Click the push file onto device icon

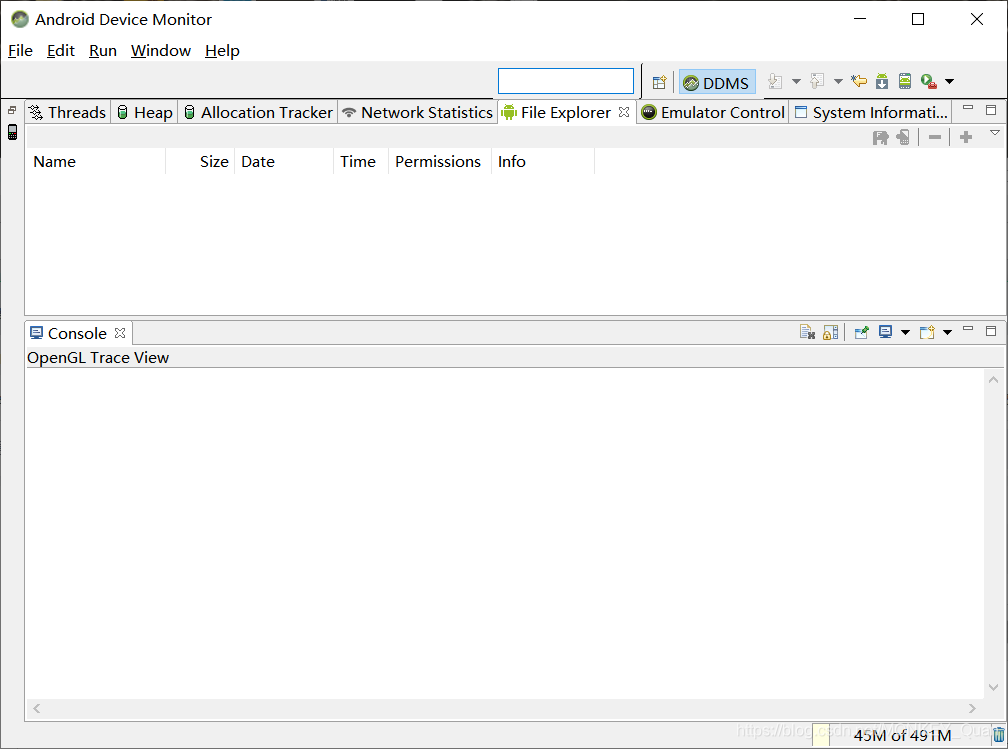click(x=903, y=137)
